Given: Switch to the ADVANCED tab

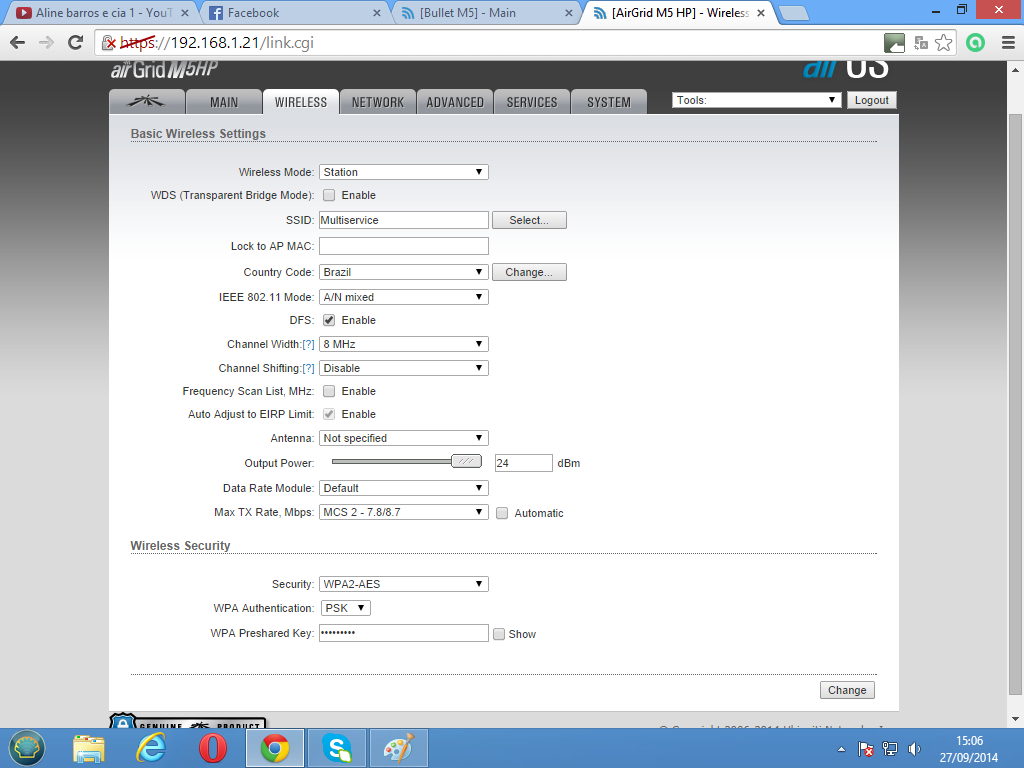Looking at the screenshot, I should point(455,102).
